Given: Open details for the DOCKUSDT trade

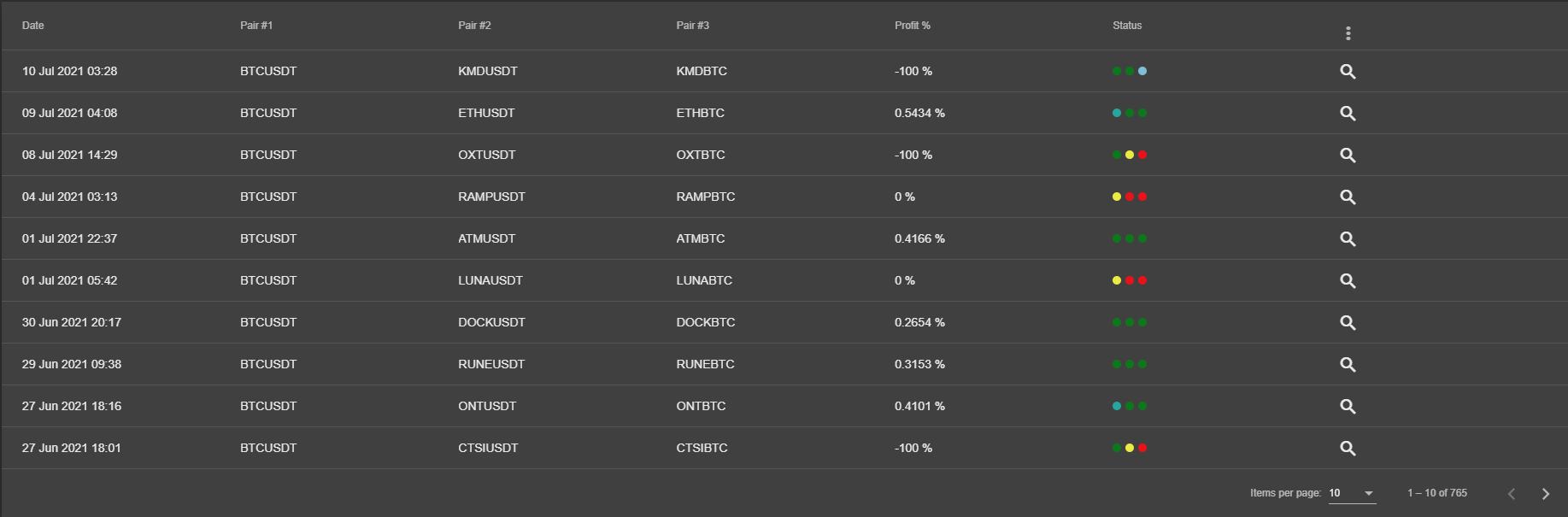Looking at the screenshot, I should click(1348, 323).
